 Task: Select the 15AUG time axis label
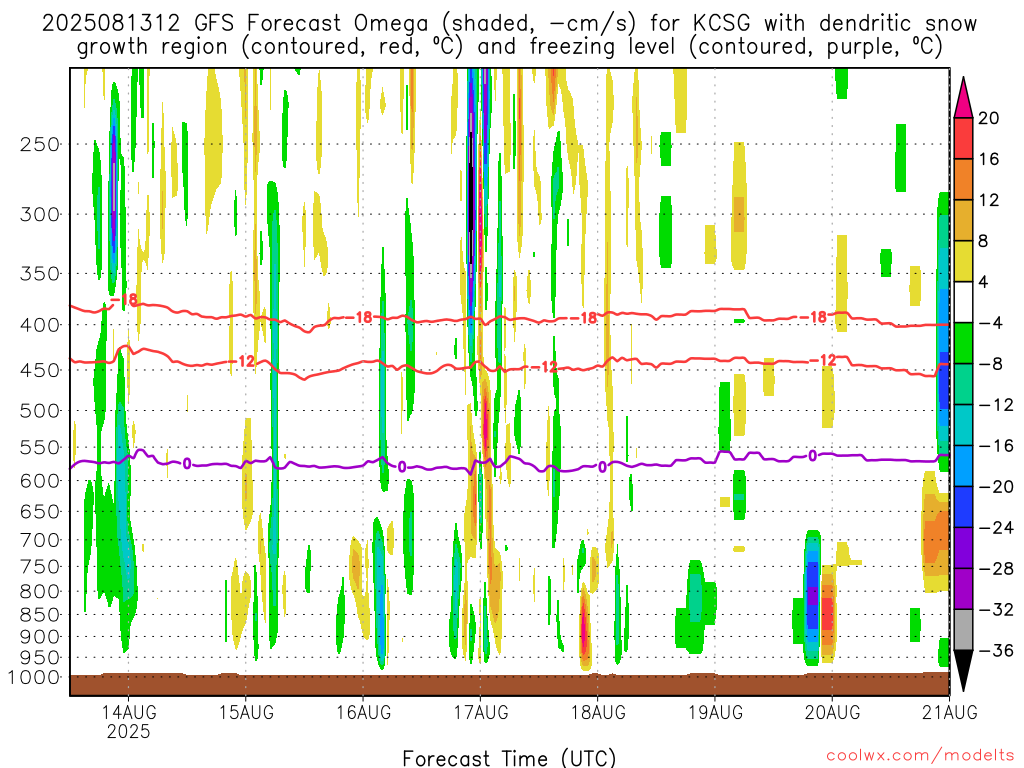(x=246, y=712)
